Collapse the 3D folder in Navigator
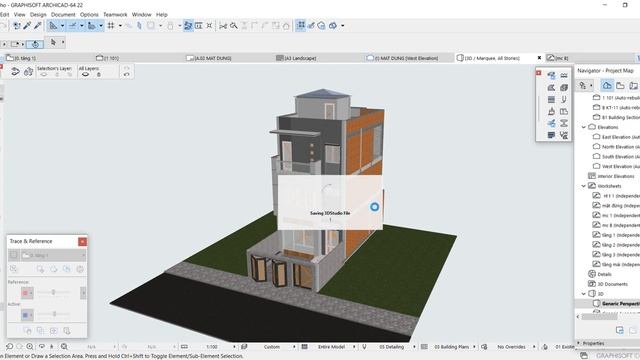This screenshot has width=640, height=360. [x=584, y=294]
